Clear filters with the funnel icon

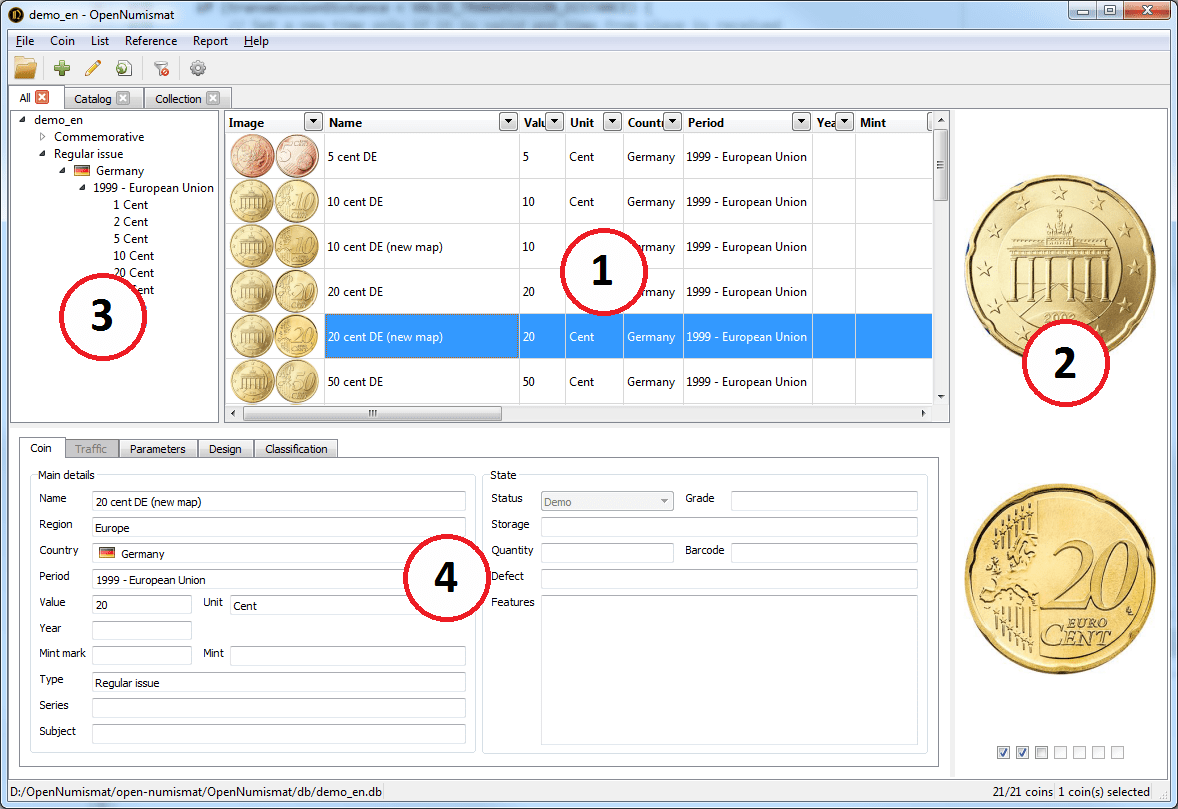(x=161, y=68)
